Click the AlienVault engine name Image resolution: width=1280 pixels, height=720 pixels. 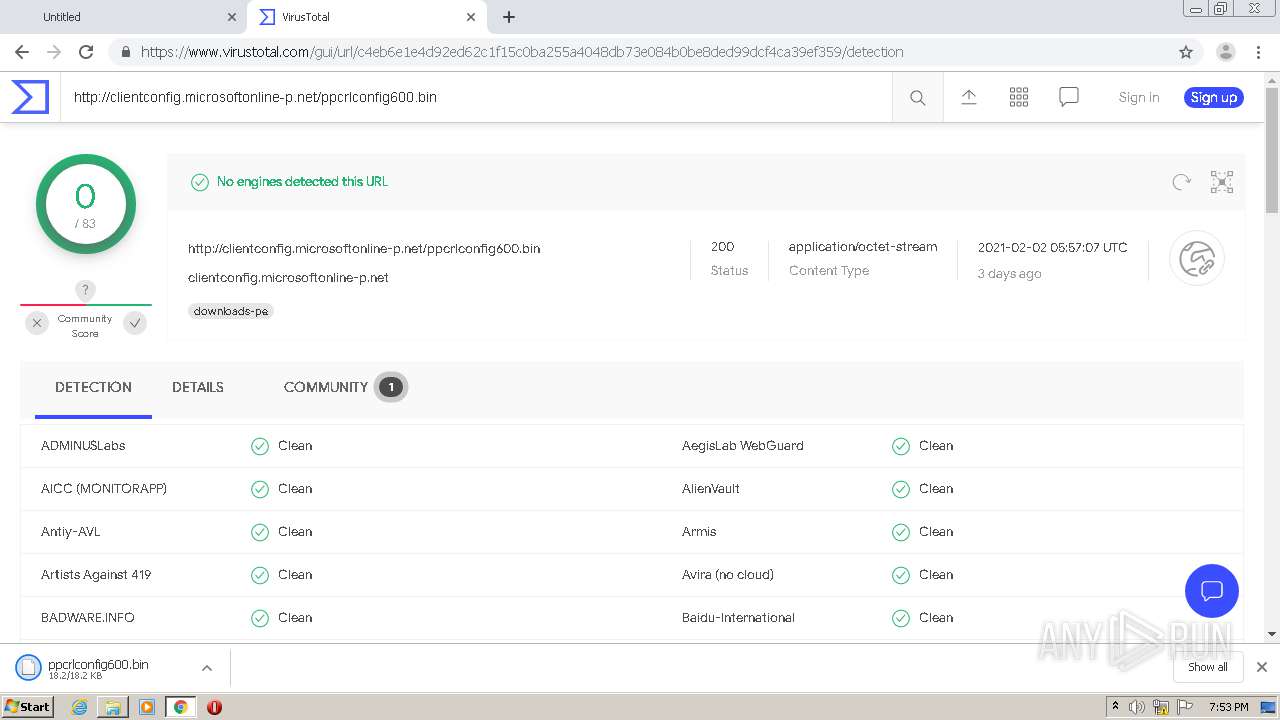(711, 489)
